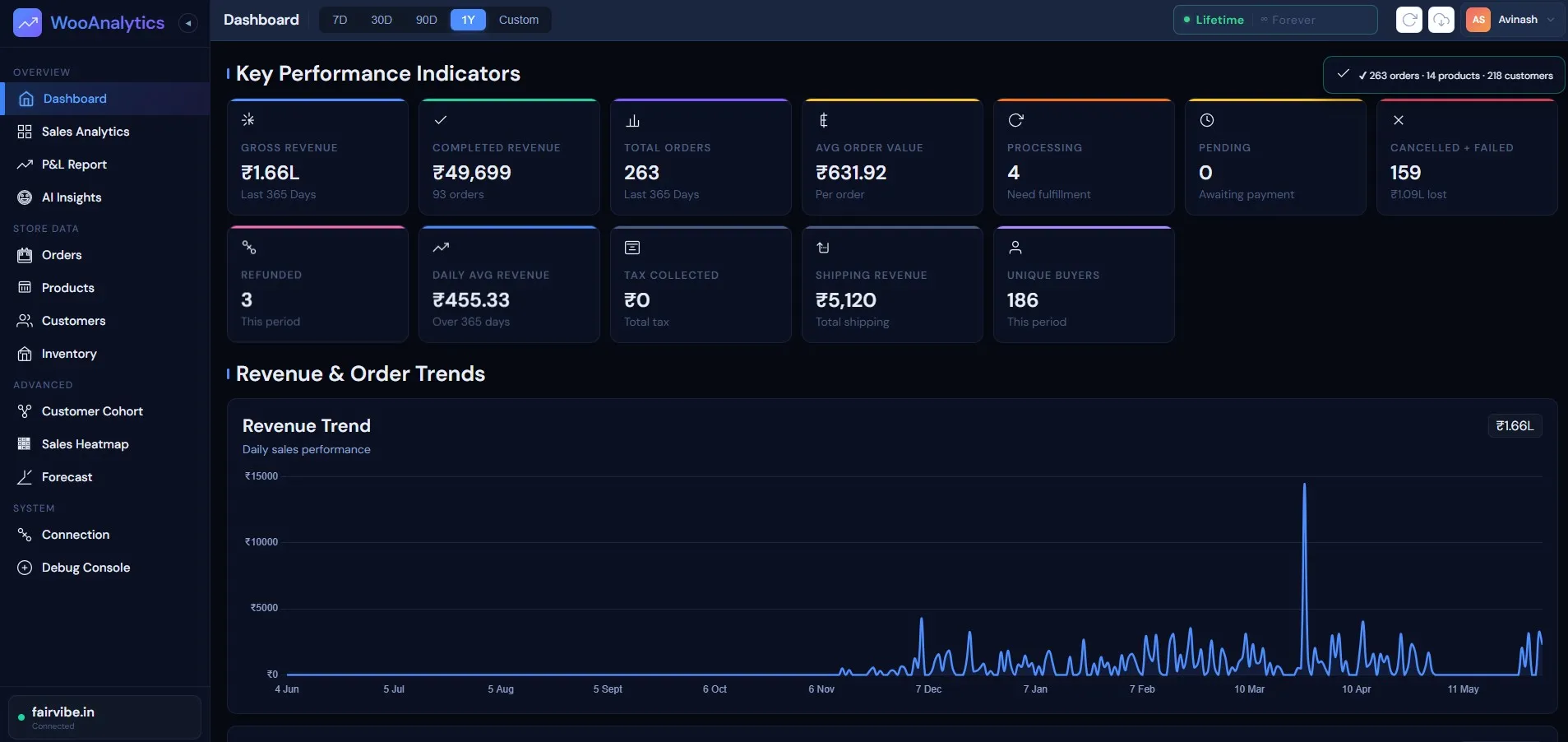The height and width of the screenshot is (742, 1568).
Task: Click the Shipping Revenue cart icon
Action: pos(823,248)
